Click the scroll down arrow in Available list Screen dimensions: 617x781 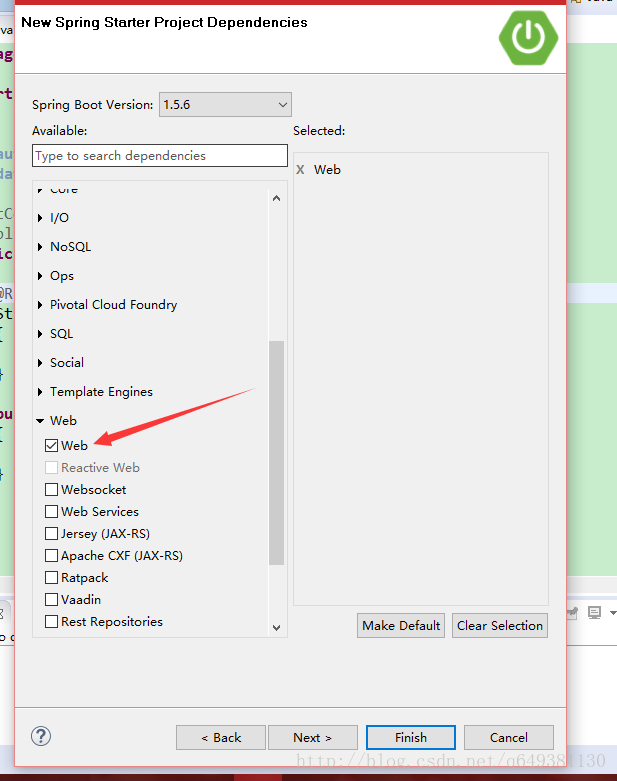click(x=276, y=628)
